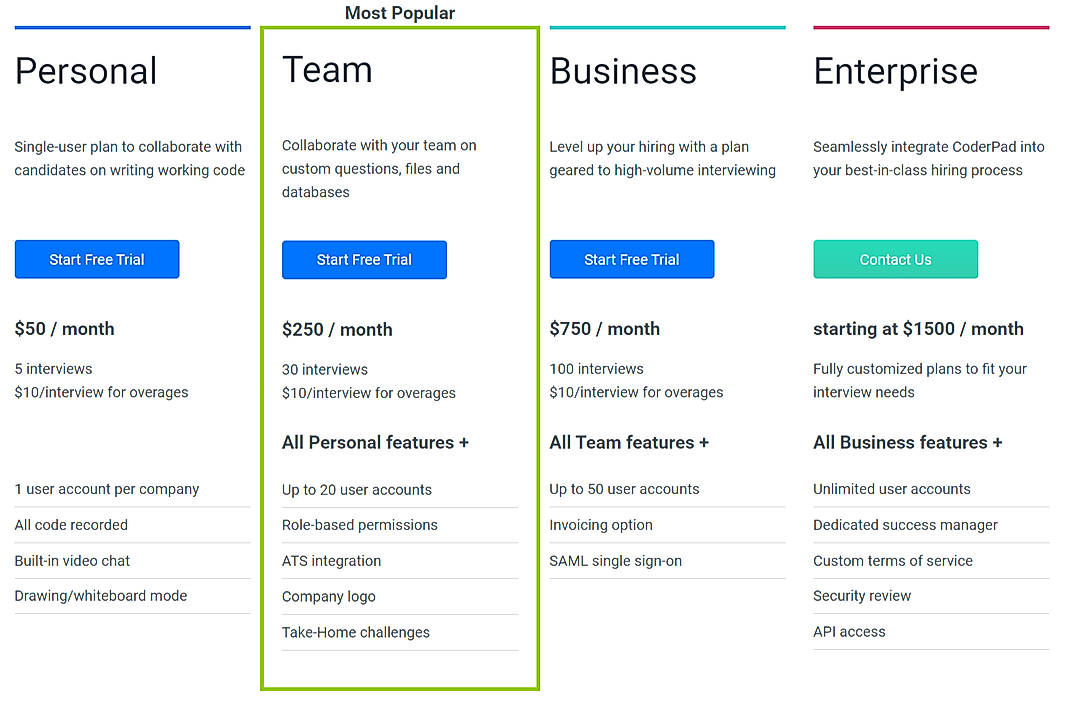Click the API access feature row
The image size is (1070, 702).
click(849, 631)
